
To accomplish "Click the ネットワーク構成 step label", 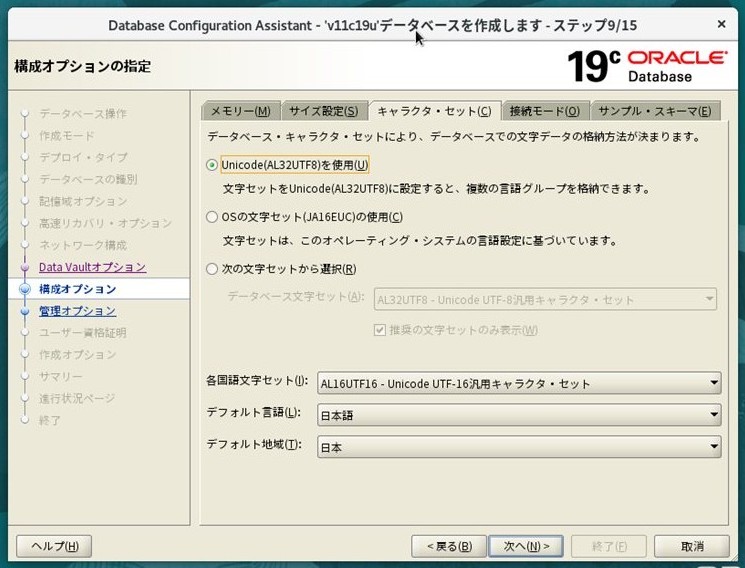I will [x=83, y=245].
